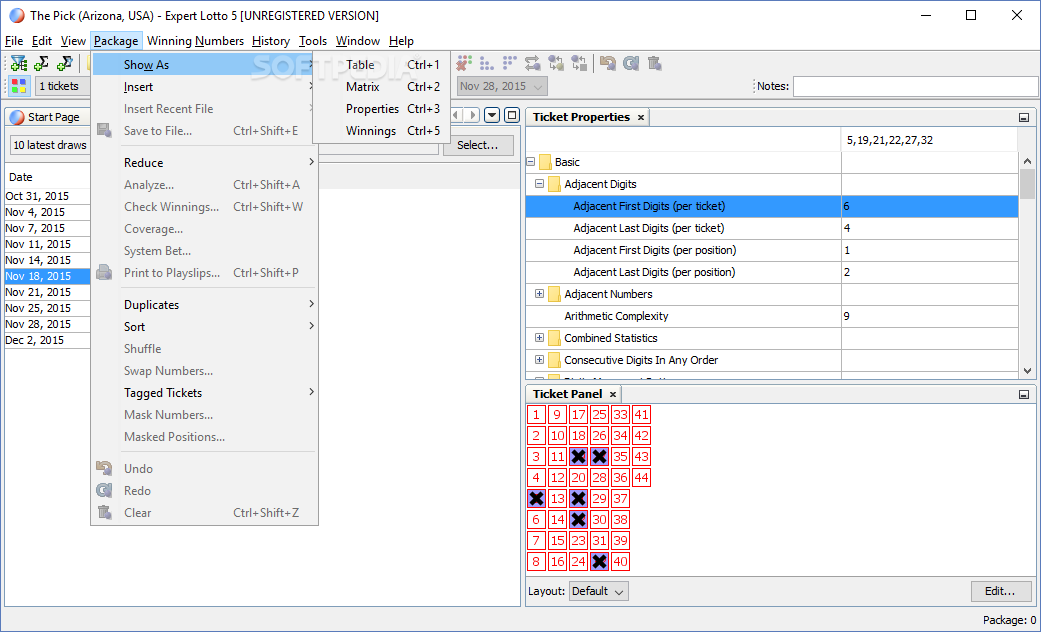The height and width of the screenshot is (632, 1041).
Task: Choose Winnings from Show As submenu
Action: point(382,131)
